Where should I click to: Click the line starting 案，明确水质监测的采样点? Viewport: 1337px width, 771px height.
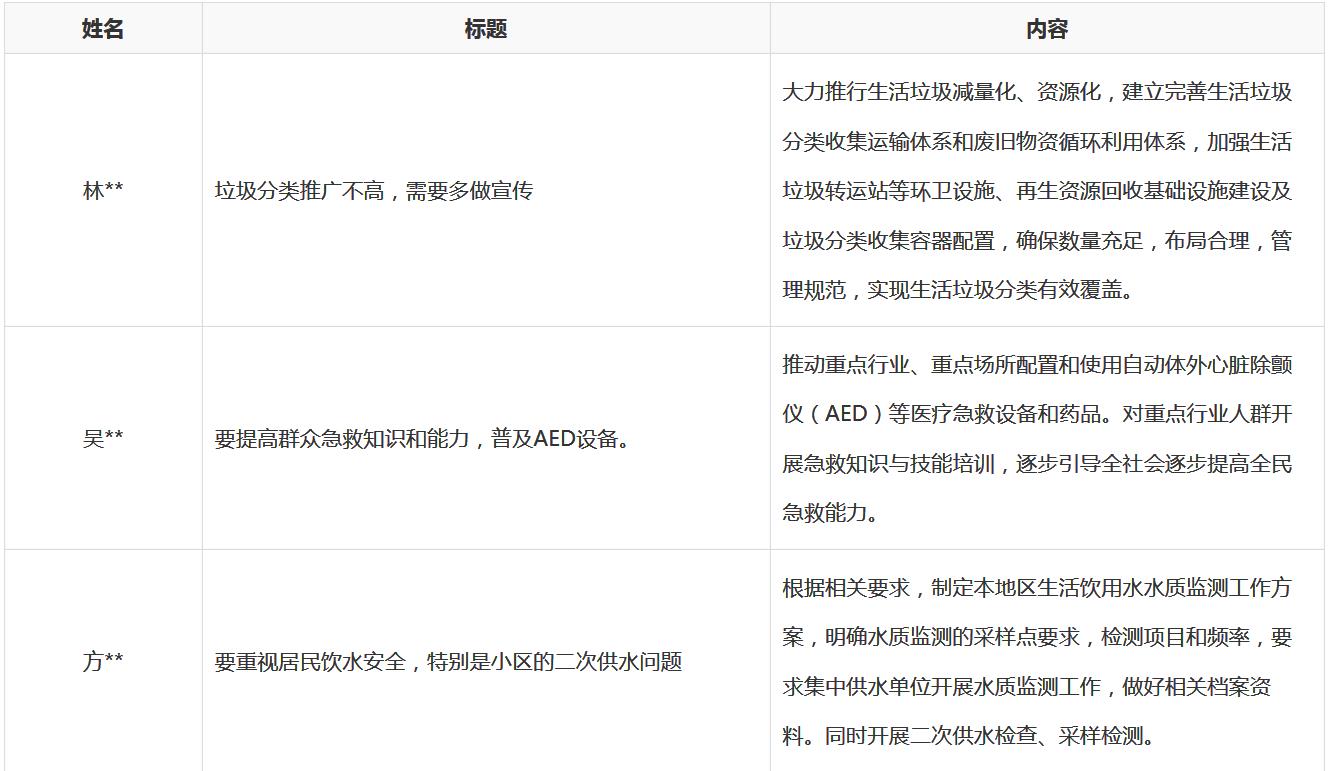pos(1037,638)
